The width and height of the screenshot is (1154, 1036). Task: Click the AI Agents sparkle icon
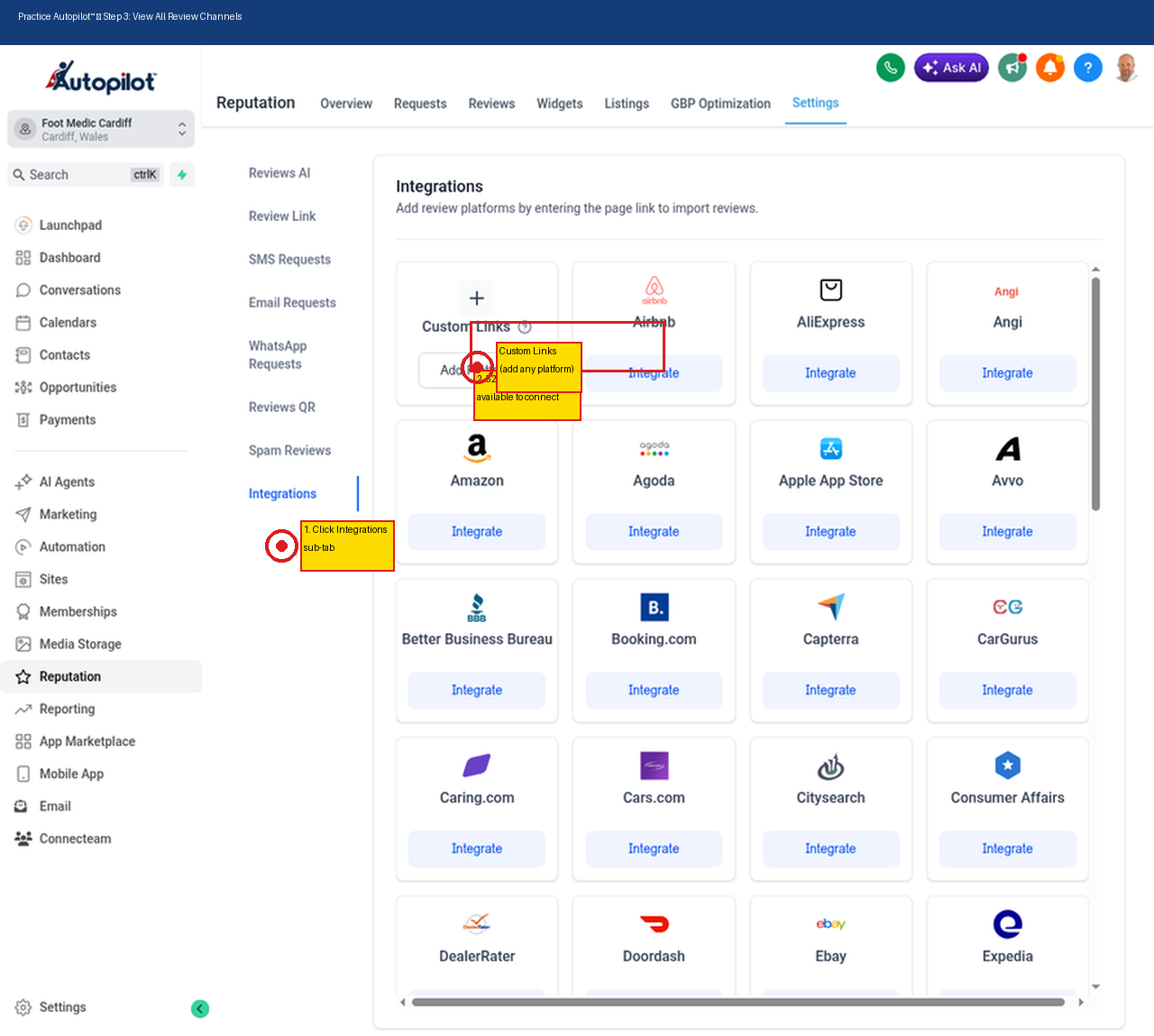23,482
